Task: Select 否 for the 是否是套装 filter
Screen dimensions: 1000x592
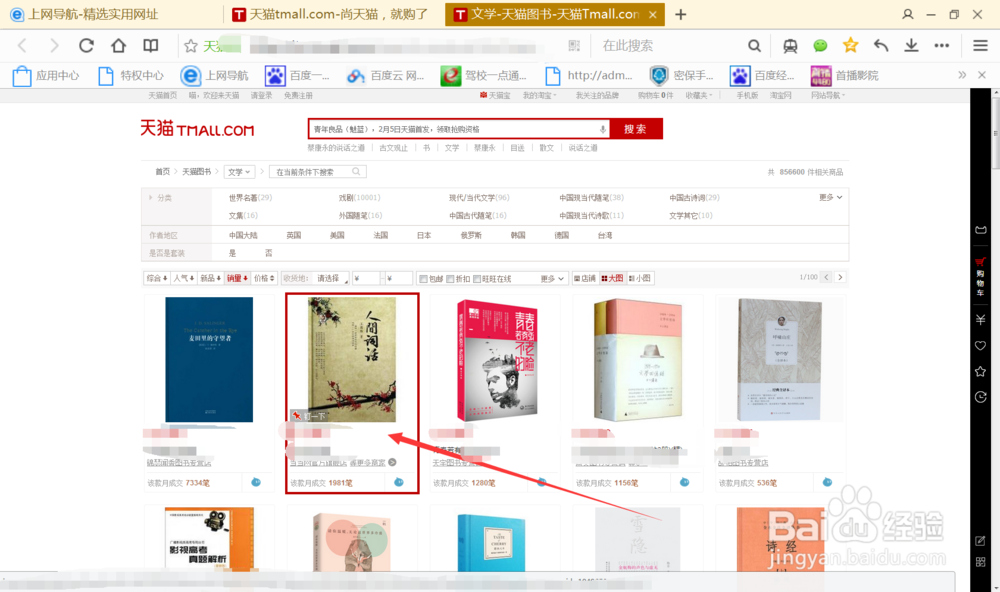Action: 268,253
